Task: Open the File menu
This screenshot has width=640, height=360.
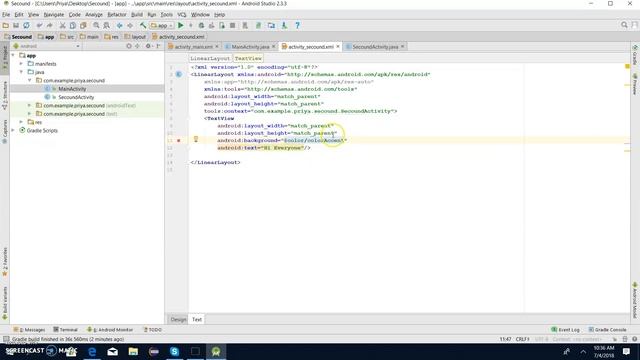Action: pyautogui.click(x=6, y=15)
